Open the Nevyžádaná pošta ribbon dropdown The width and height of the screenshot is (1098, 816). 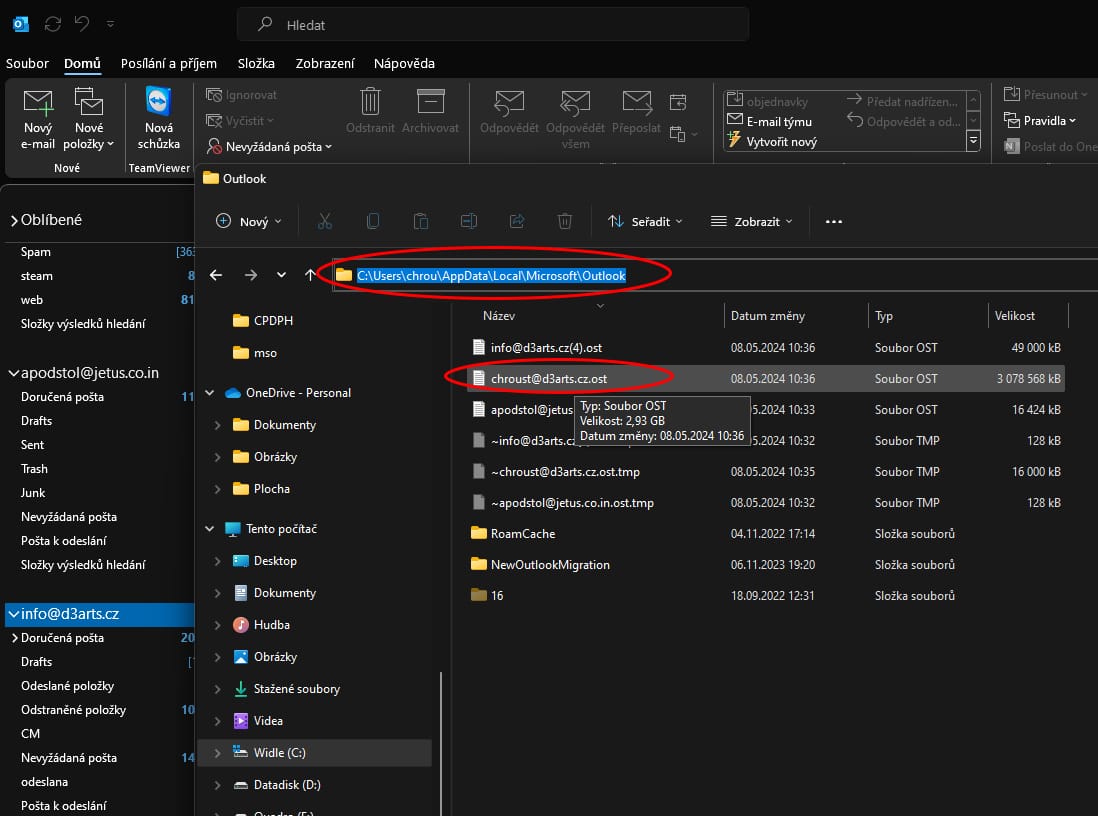(269, 146)
